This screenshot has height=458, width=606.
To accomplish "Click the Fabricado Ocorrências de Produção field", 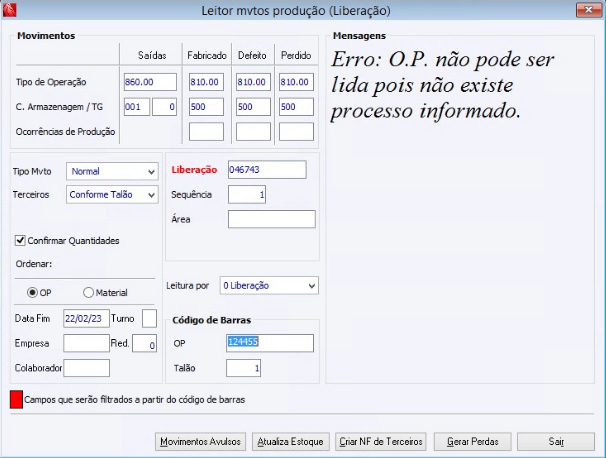I will pyautogui.click(x=206, y=131).
